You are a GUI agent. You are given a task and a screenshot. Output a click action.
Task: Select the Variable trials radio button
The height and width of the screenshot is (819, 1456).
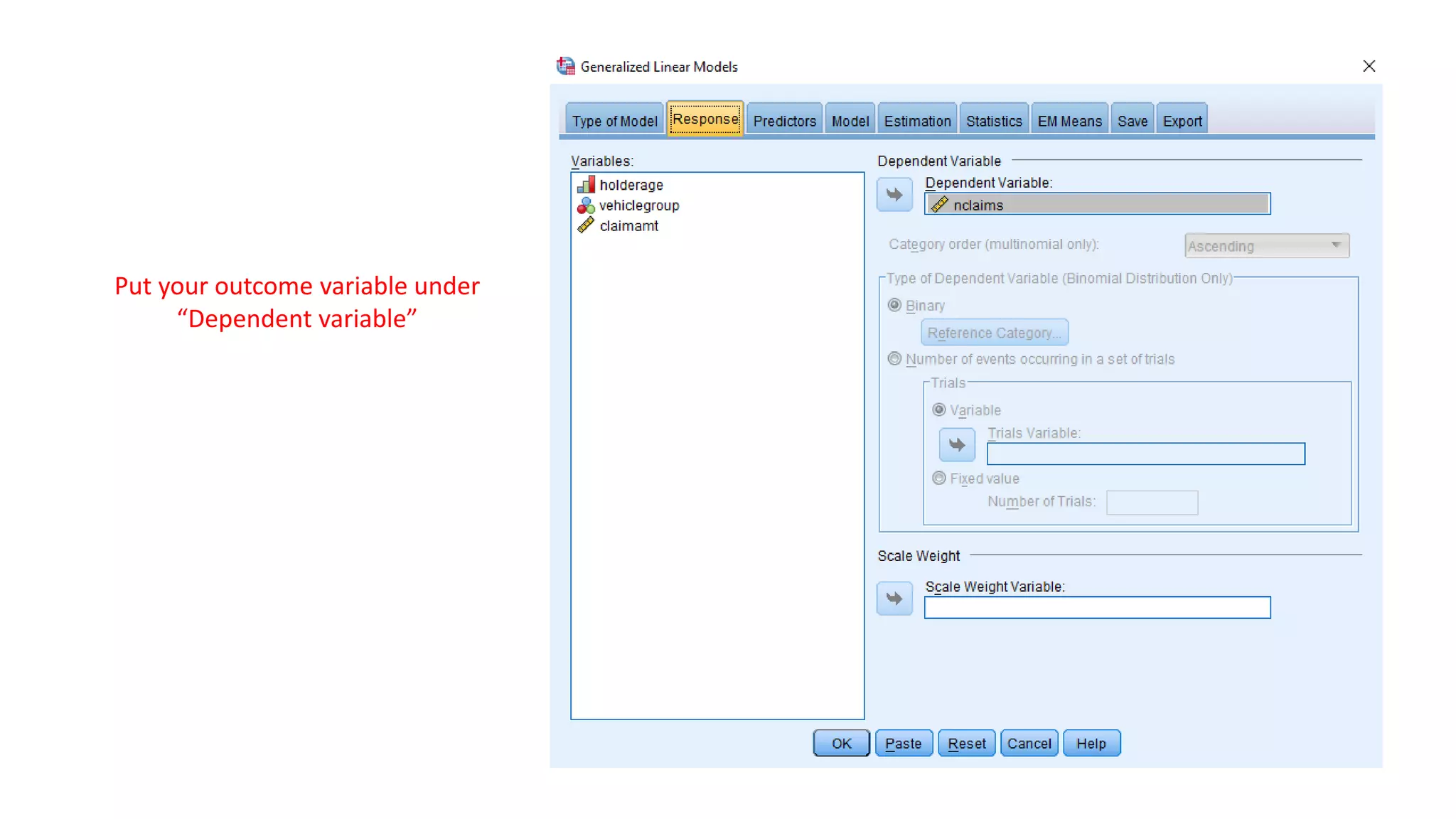click(939, 410)
